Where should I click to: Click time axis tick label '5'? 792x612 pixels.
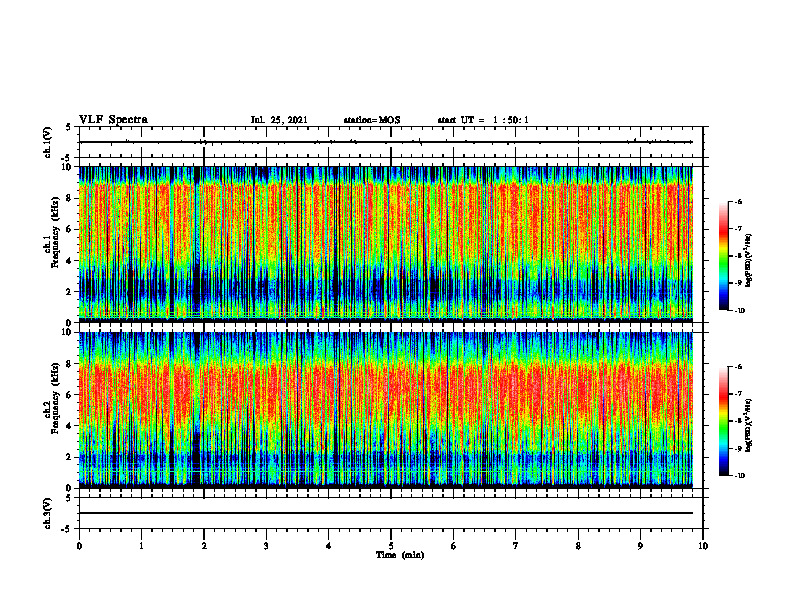coord(391,546)
